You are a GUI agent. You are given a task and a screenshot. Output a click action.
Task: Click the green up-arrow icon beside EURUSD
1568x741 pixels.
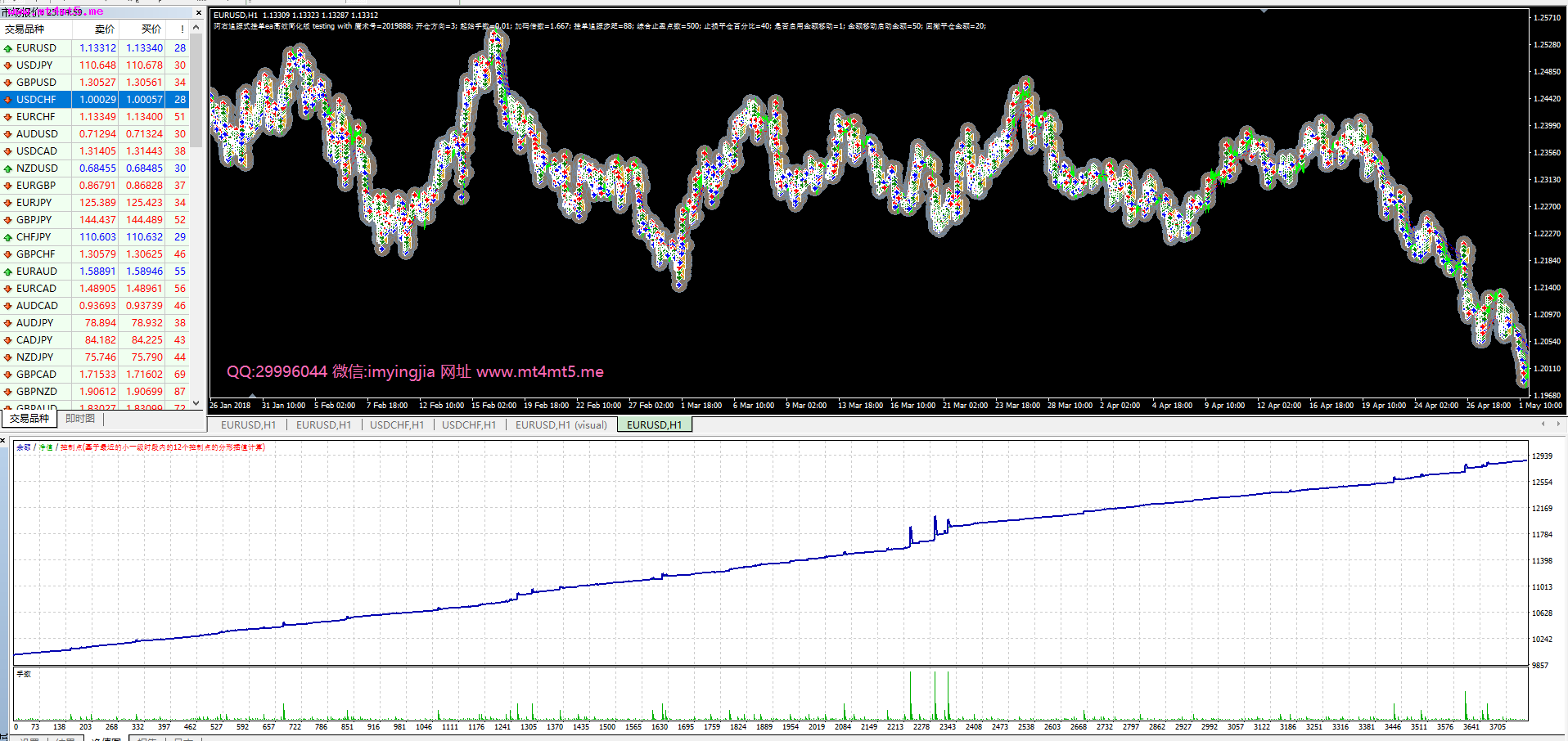click(x=7, y=48)
